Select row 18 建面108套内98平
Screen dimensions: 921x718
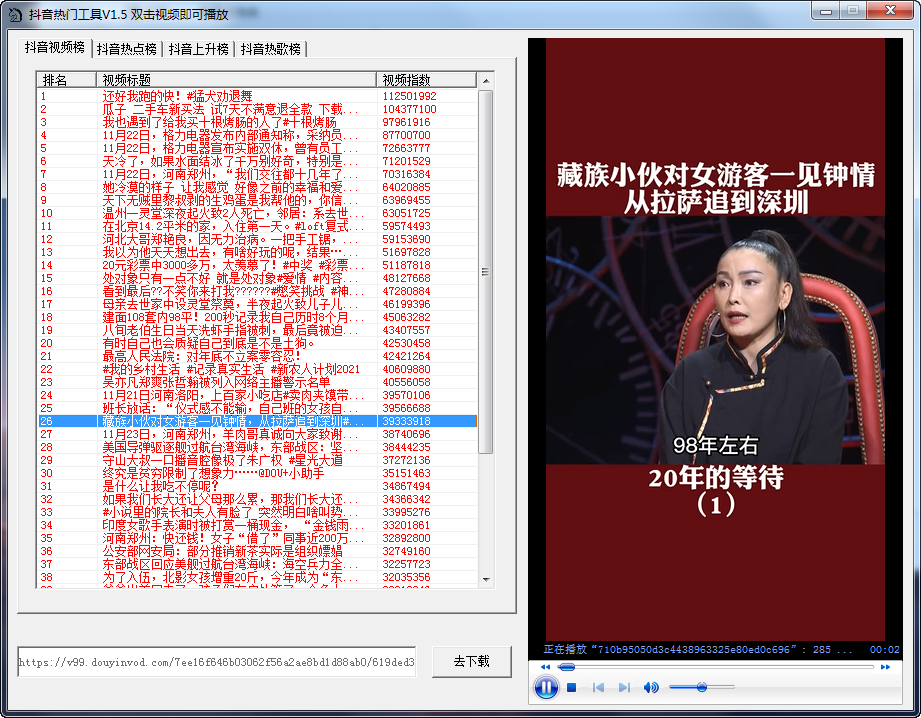257,317
